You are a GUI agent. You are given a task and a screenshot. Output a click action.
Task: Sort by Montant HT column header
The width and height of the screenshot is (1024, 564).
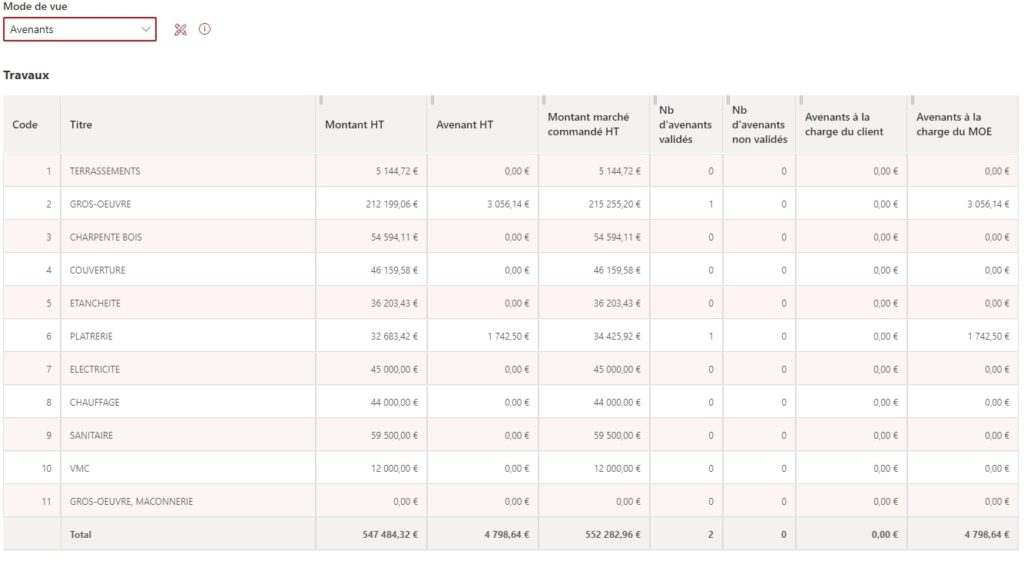click(x=355, y=125)
